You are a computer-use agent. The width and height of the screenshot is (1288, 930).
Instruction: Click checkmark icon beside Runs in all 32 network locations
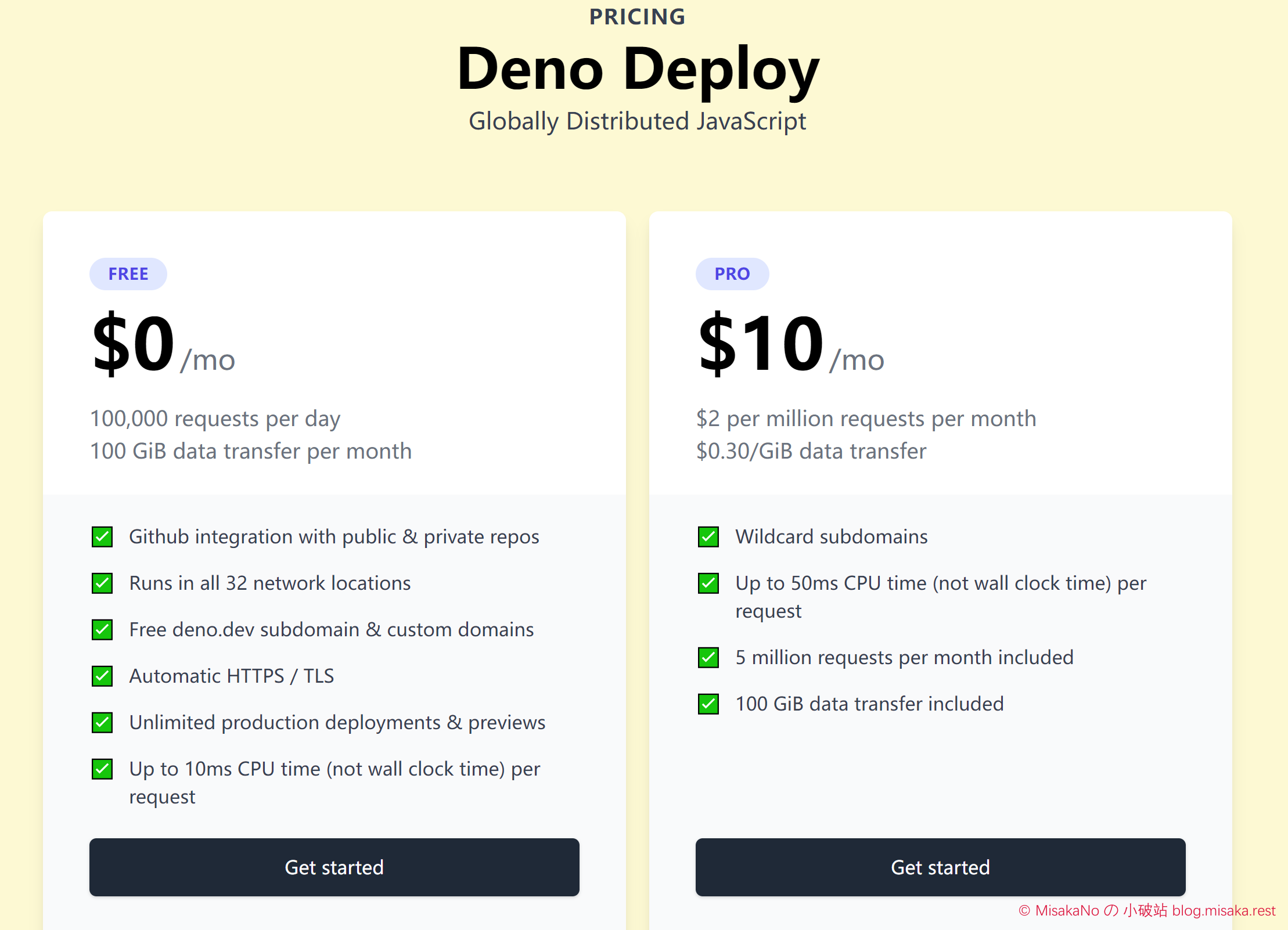coord(102,583)
